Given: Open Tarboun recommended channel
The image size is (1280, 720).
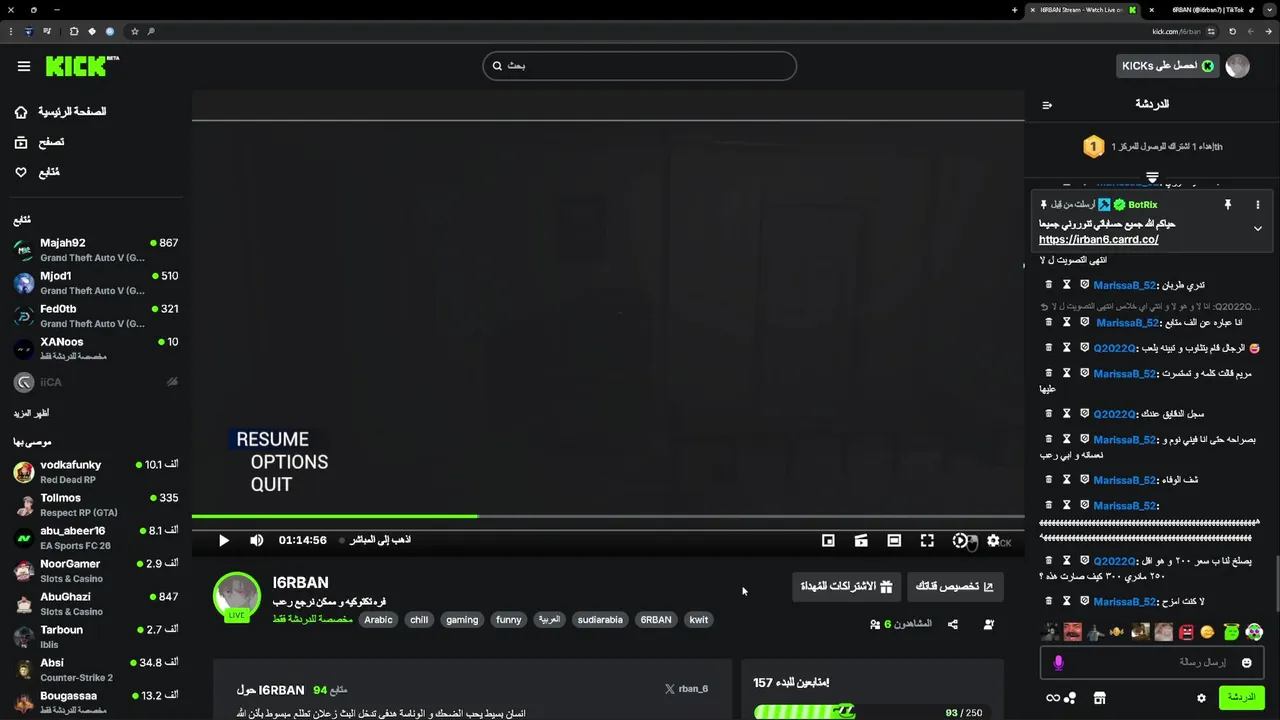Looking at the screenshot, I should (96, 637).
